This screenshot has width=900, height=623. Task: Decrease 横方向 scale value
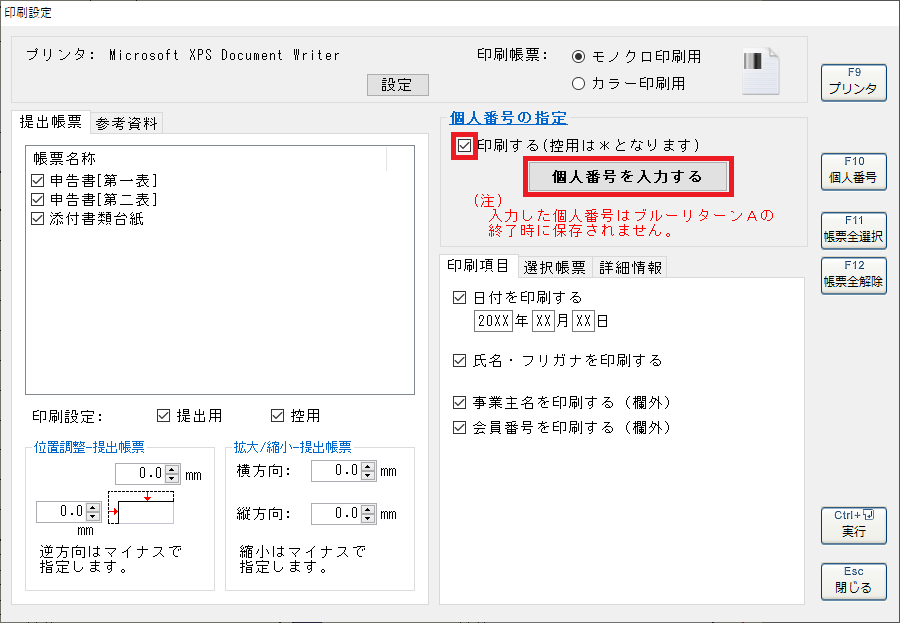(x=368, y=475)
